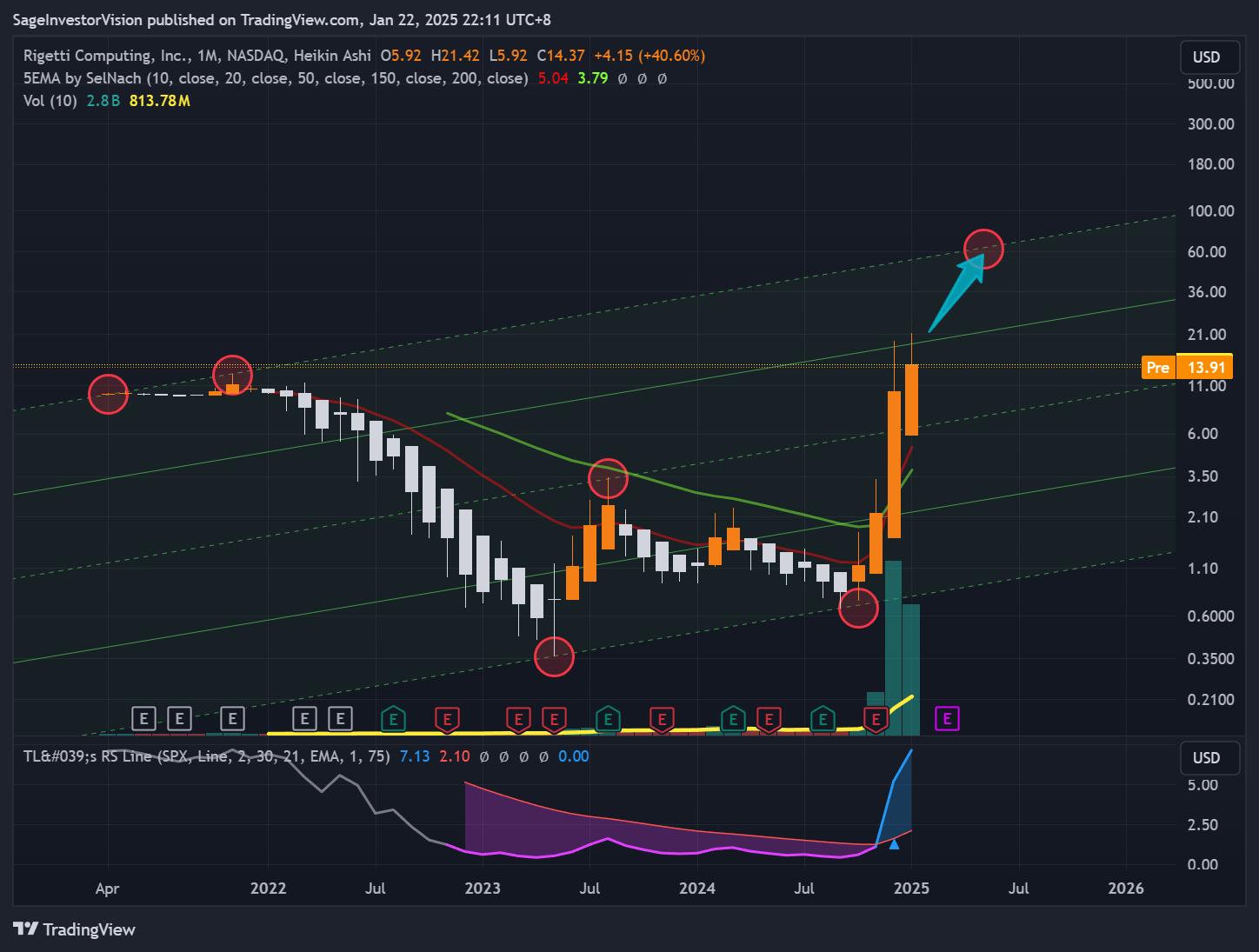
Task: Click the 5.00 label on RS pane axis
Action: click(1202, 785)
